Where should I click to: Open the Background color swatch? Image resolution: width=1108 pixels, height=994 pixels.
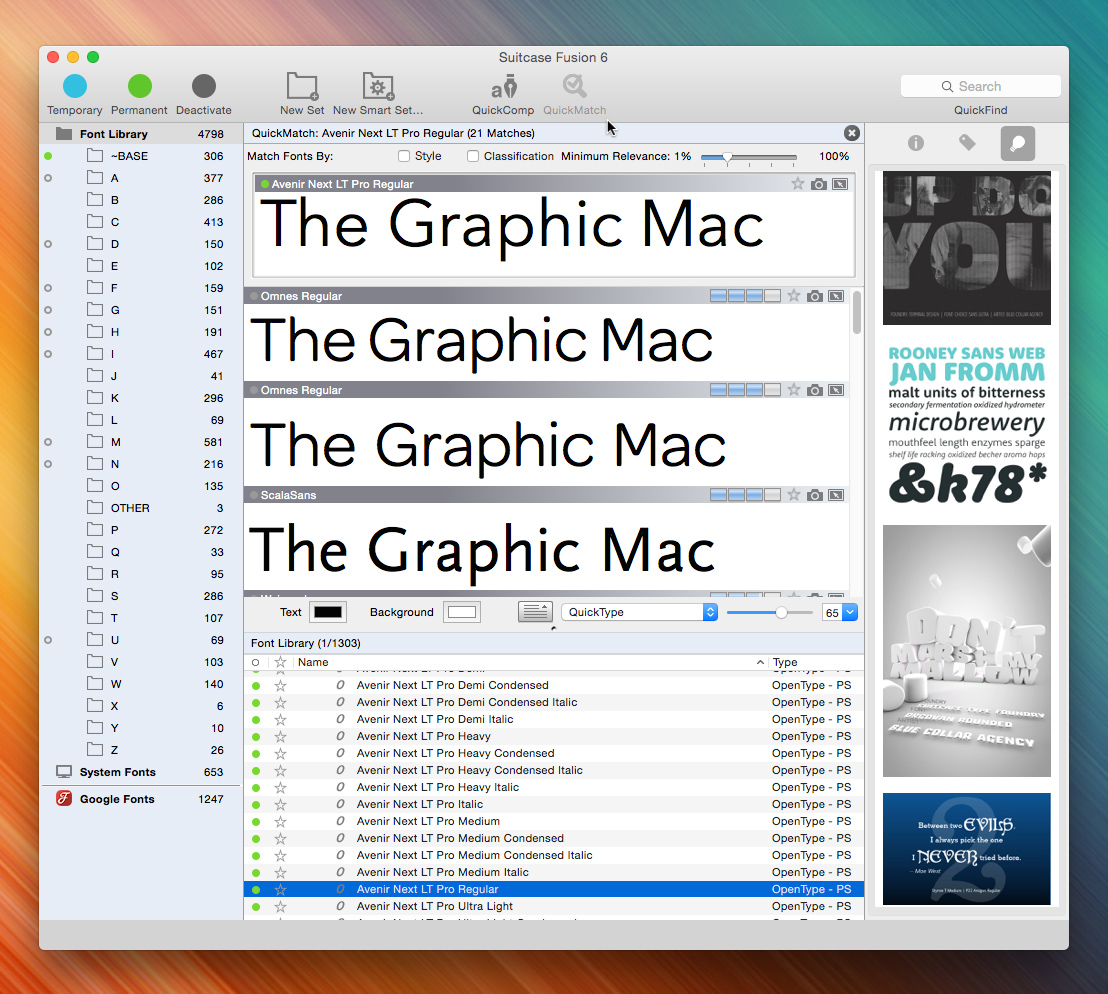click(x=462, y=613)
